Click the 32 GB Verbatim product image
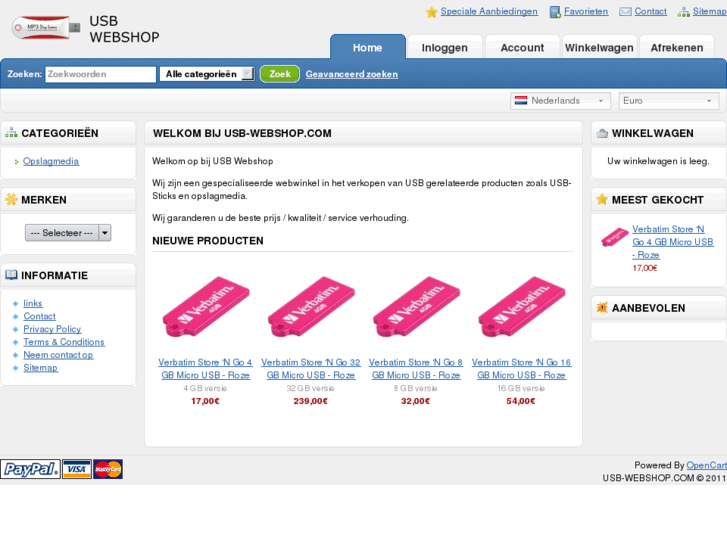 pyautogui.click(x=311, y=307)
